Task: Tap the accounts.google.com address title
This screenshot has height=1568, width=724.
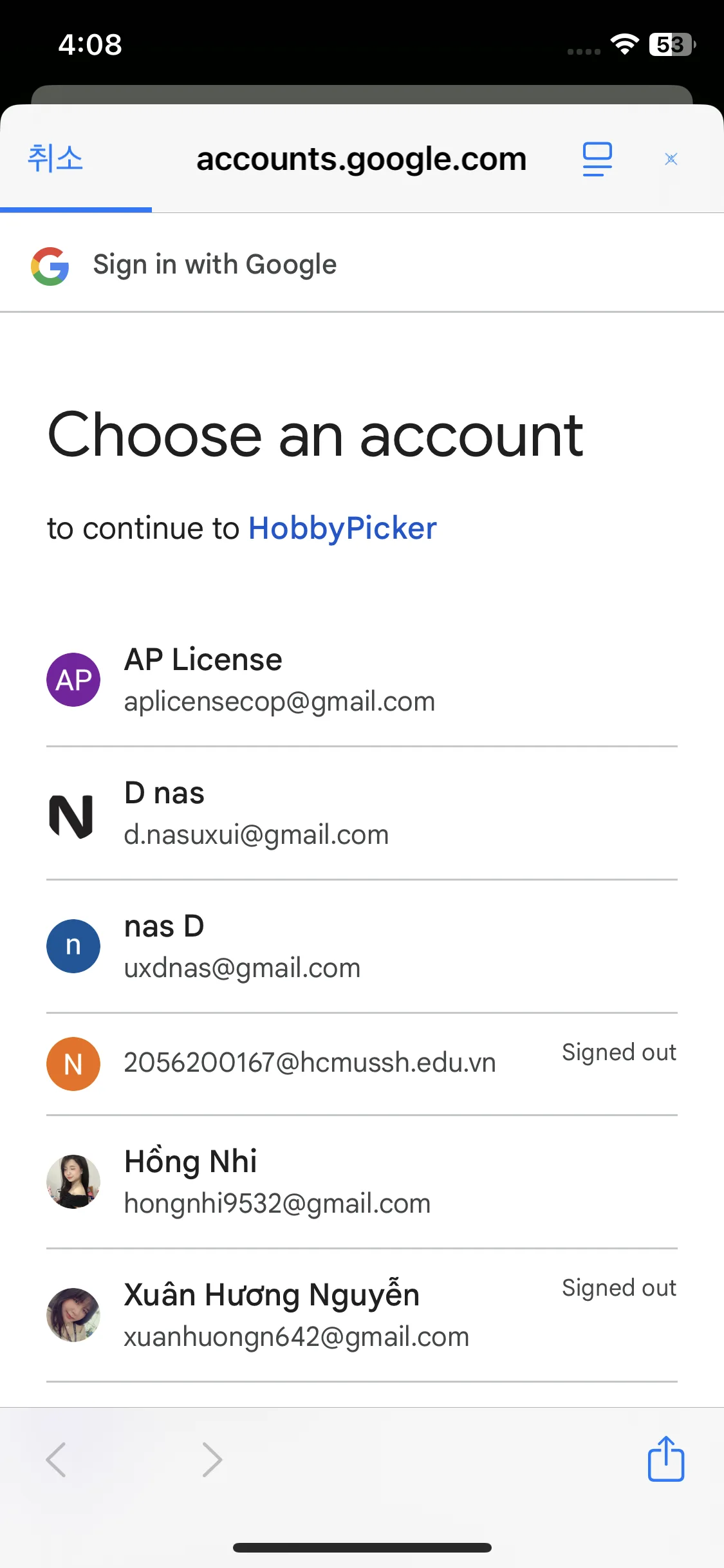Action: click(x=361, y=159)
